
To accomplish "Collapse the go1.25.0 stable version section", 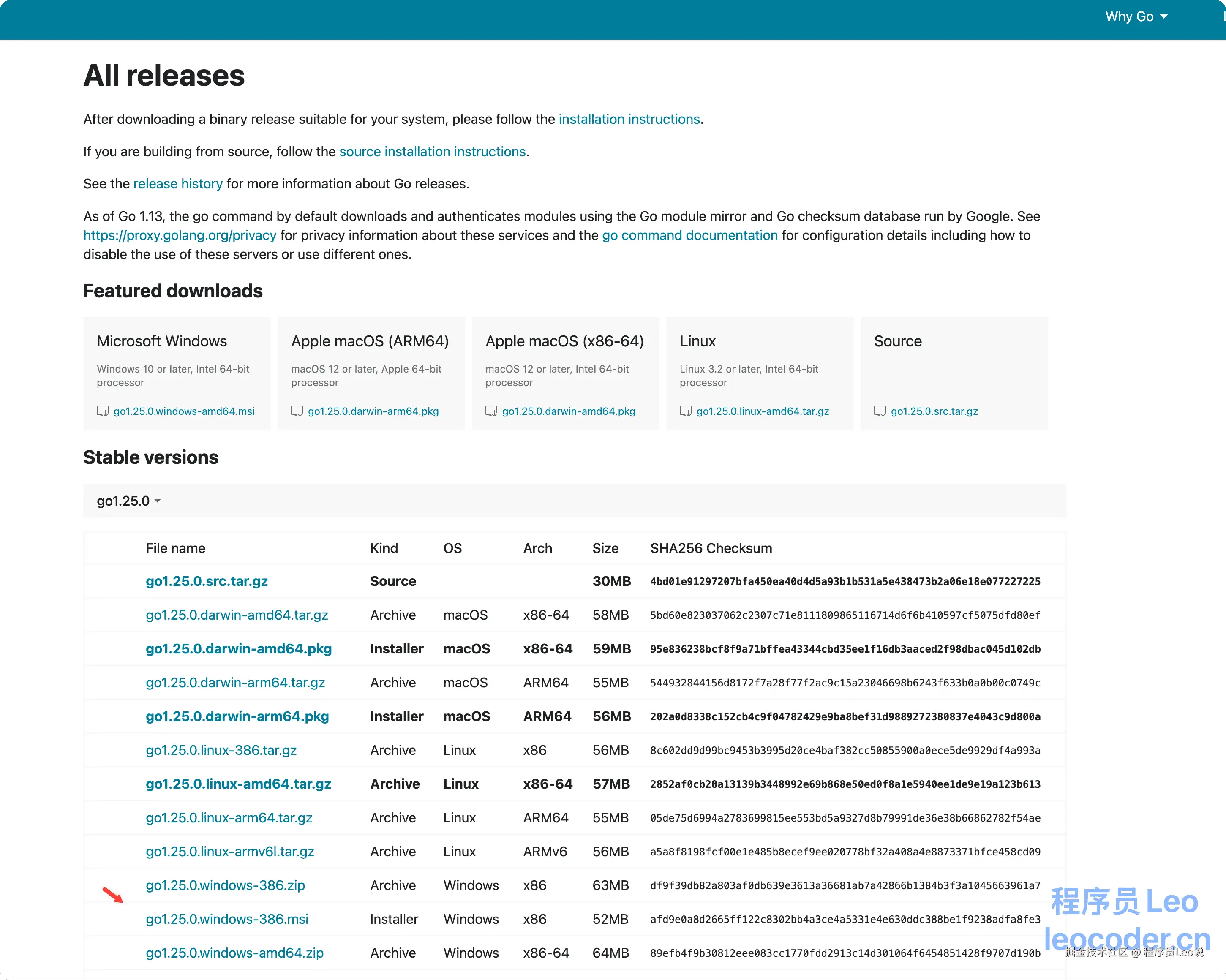I will click(x=128, y=501).
